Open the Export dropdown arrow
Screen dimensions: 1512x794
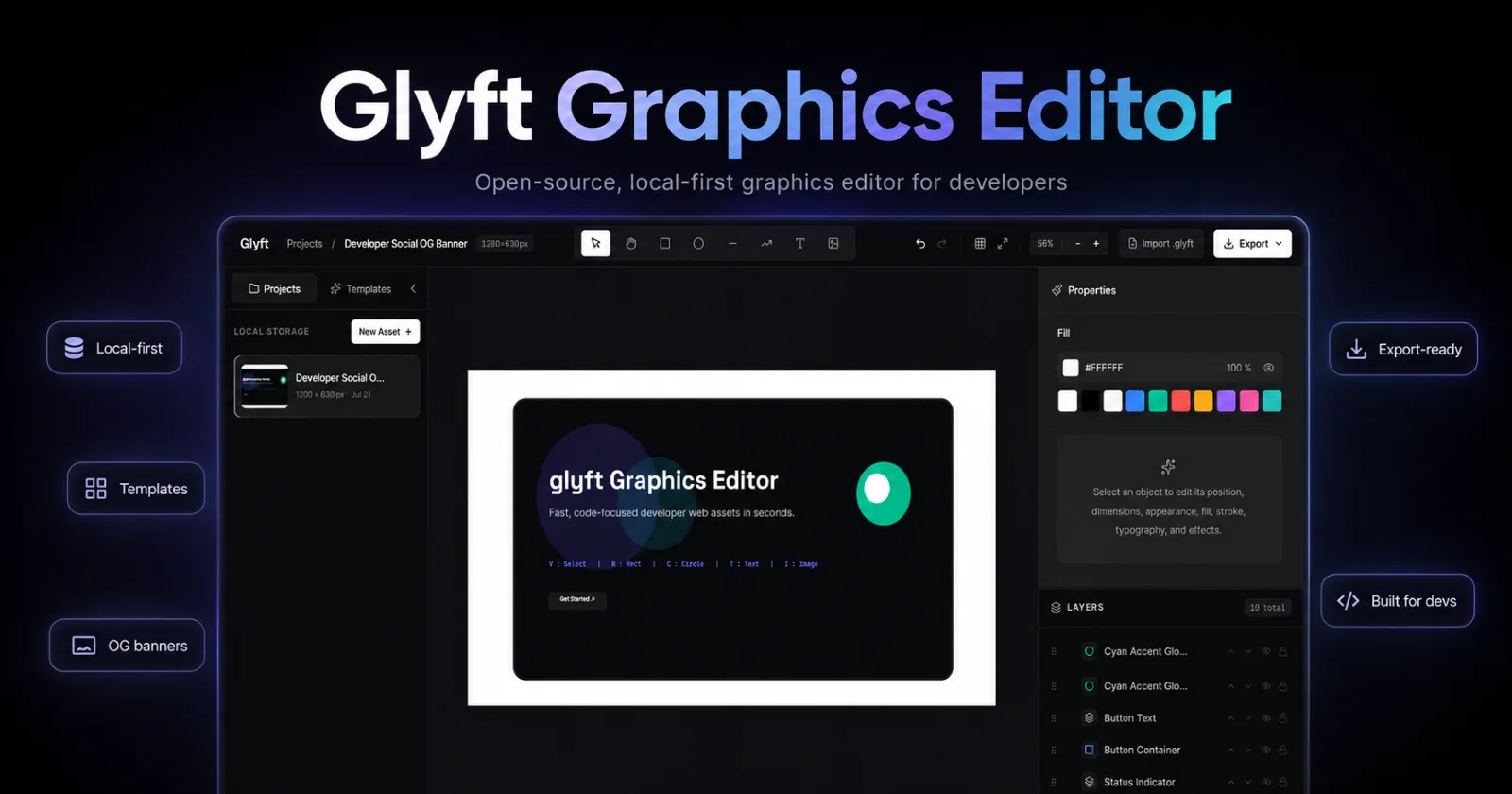tap(1280, 243)
